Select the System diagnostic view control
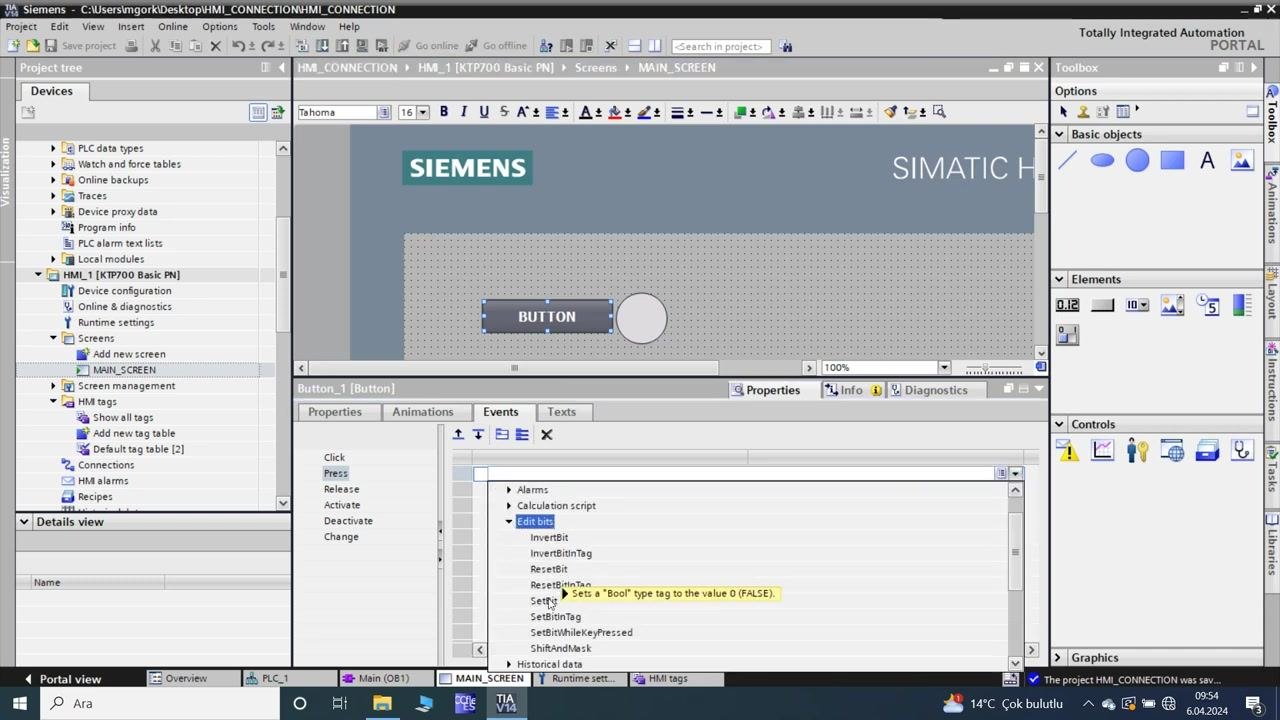 point(1242,451)
